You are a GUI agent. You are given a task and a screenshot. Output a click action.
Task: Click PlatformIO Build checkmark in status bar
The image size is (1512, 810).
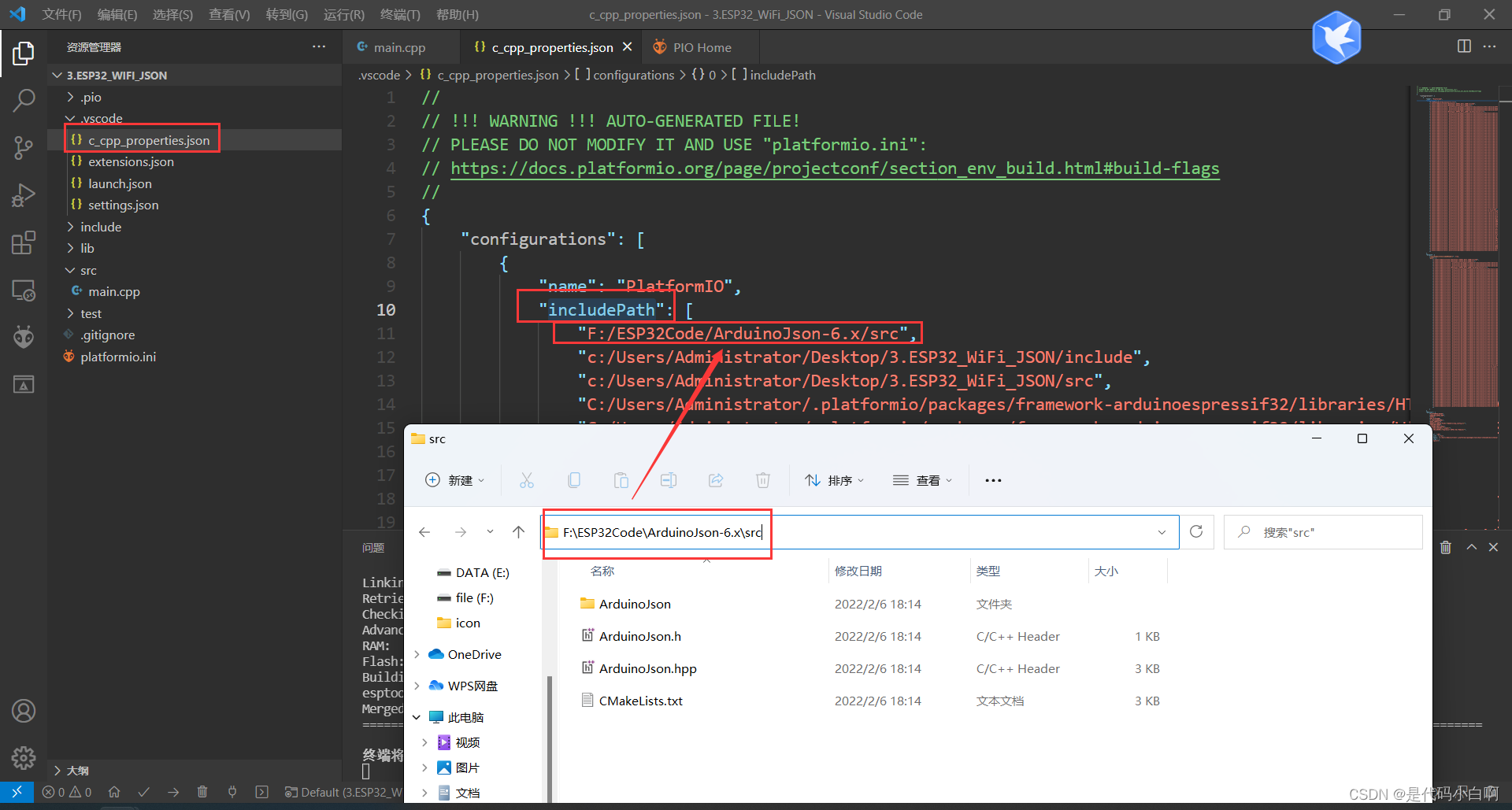(143, 792)
